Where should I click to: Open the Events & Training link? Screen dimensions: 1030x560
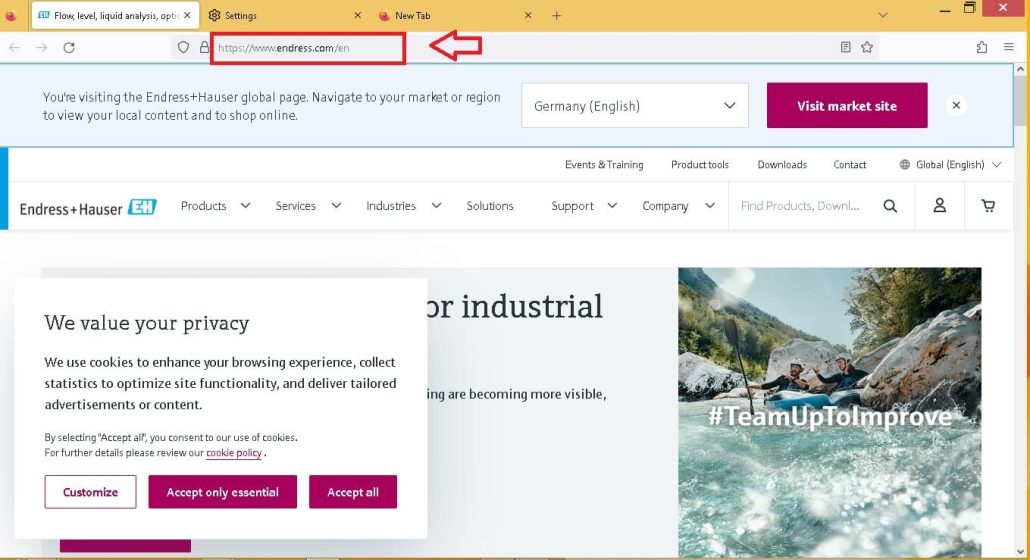pos(604,165)
